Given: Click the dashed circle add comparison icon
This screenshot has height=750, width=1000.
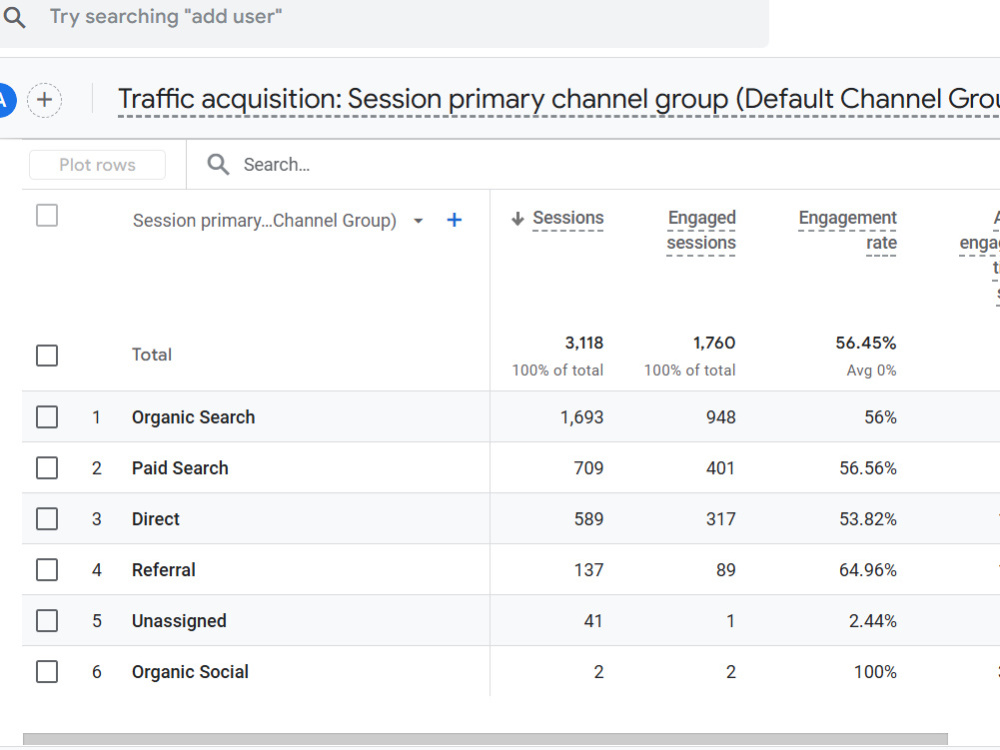Looking at the screenshot, I should (x=45, y=100).
